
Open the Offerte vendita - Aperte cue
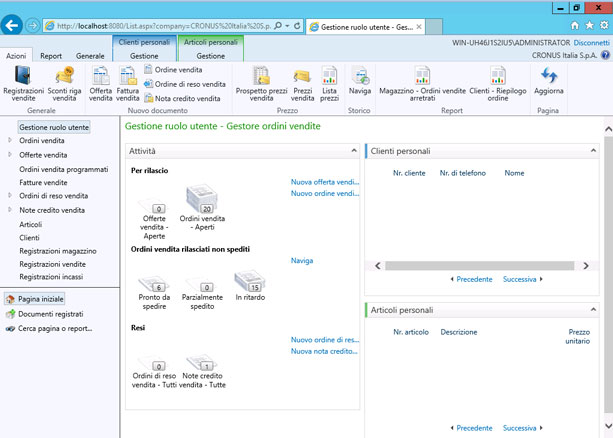pyautogui.click(x=154, y=219)
